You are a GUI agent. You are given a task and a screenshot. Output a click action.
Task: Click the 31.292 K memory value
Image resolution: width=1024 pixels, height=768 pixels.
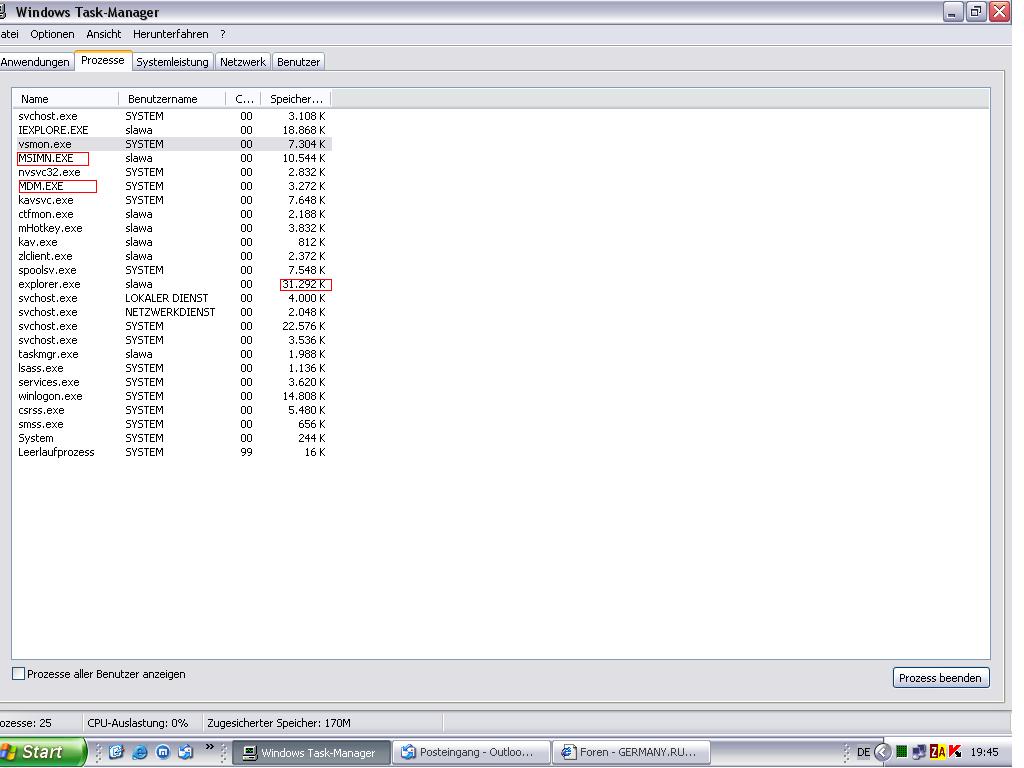point(304,284)
